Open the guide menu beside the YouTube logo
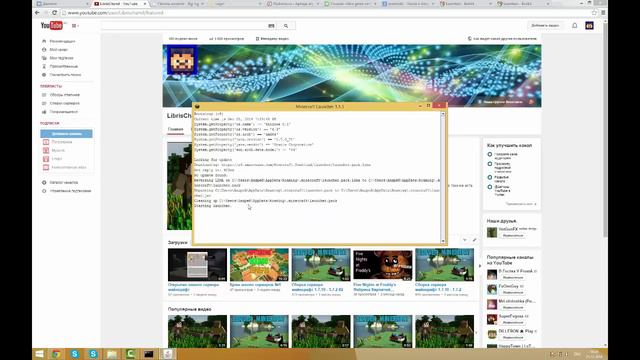The width and height of the screenshot is (640, 360). [75, 26]
